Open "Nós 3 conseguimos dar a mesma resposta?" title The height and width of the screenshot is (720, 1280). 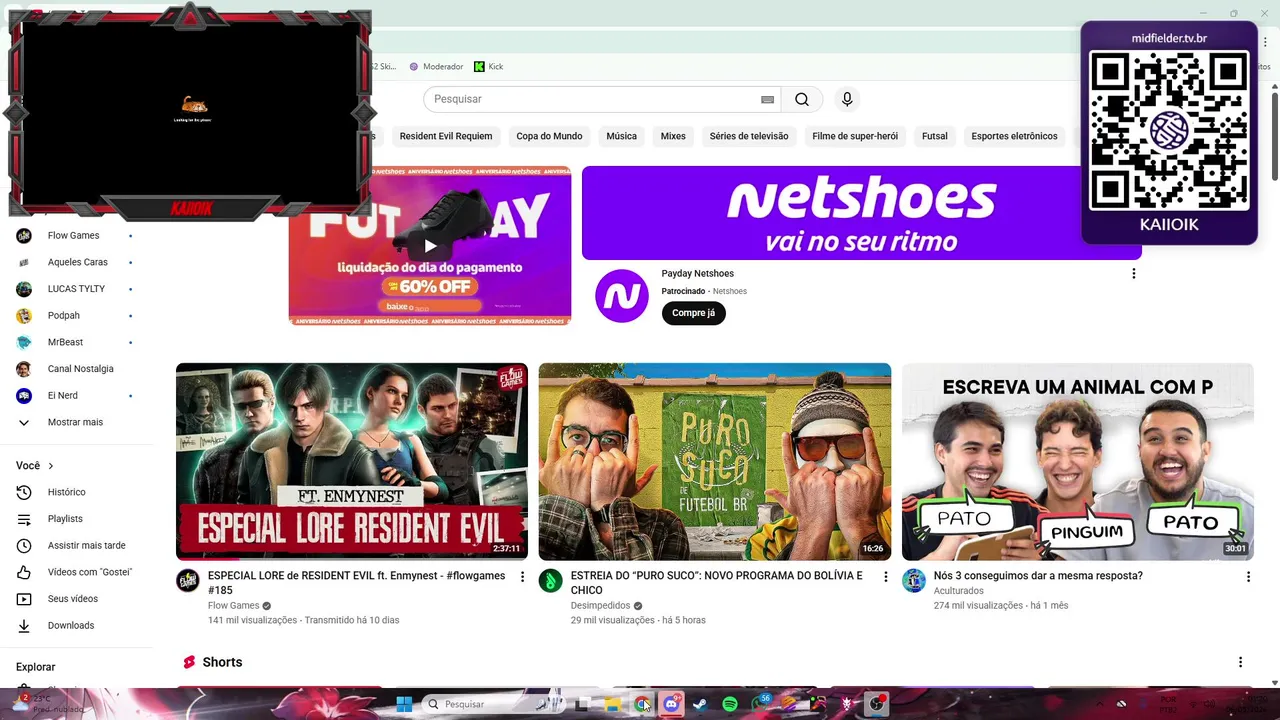coord(1038,576)
